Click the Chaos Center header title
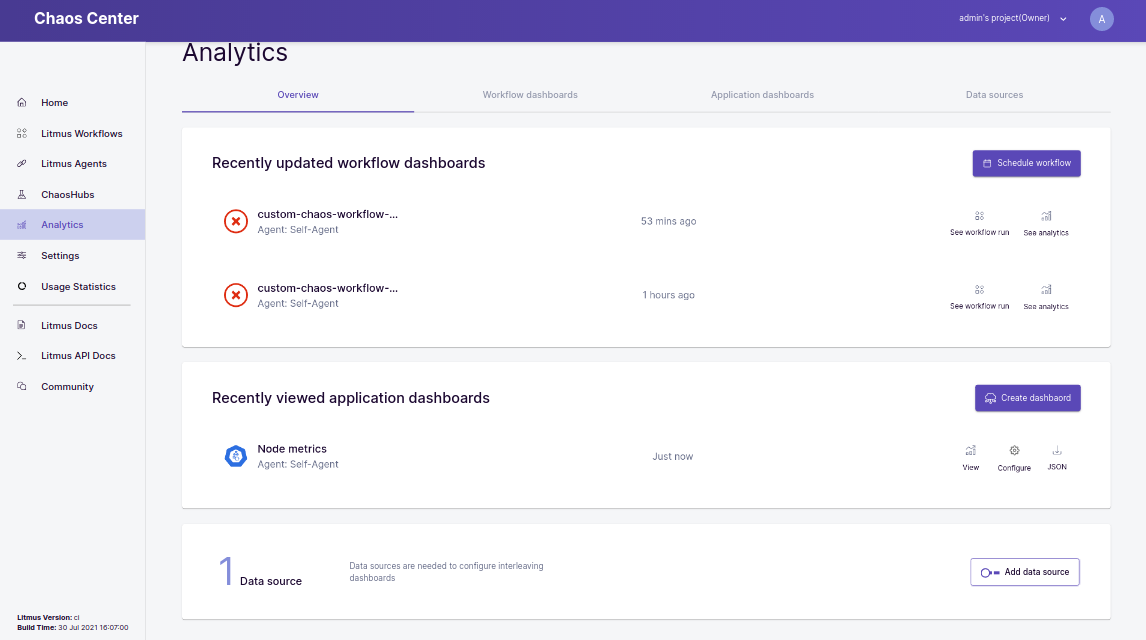1146x640 pixels. coord(86,19)
